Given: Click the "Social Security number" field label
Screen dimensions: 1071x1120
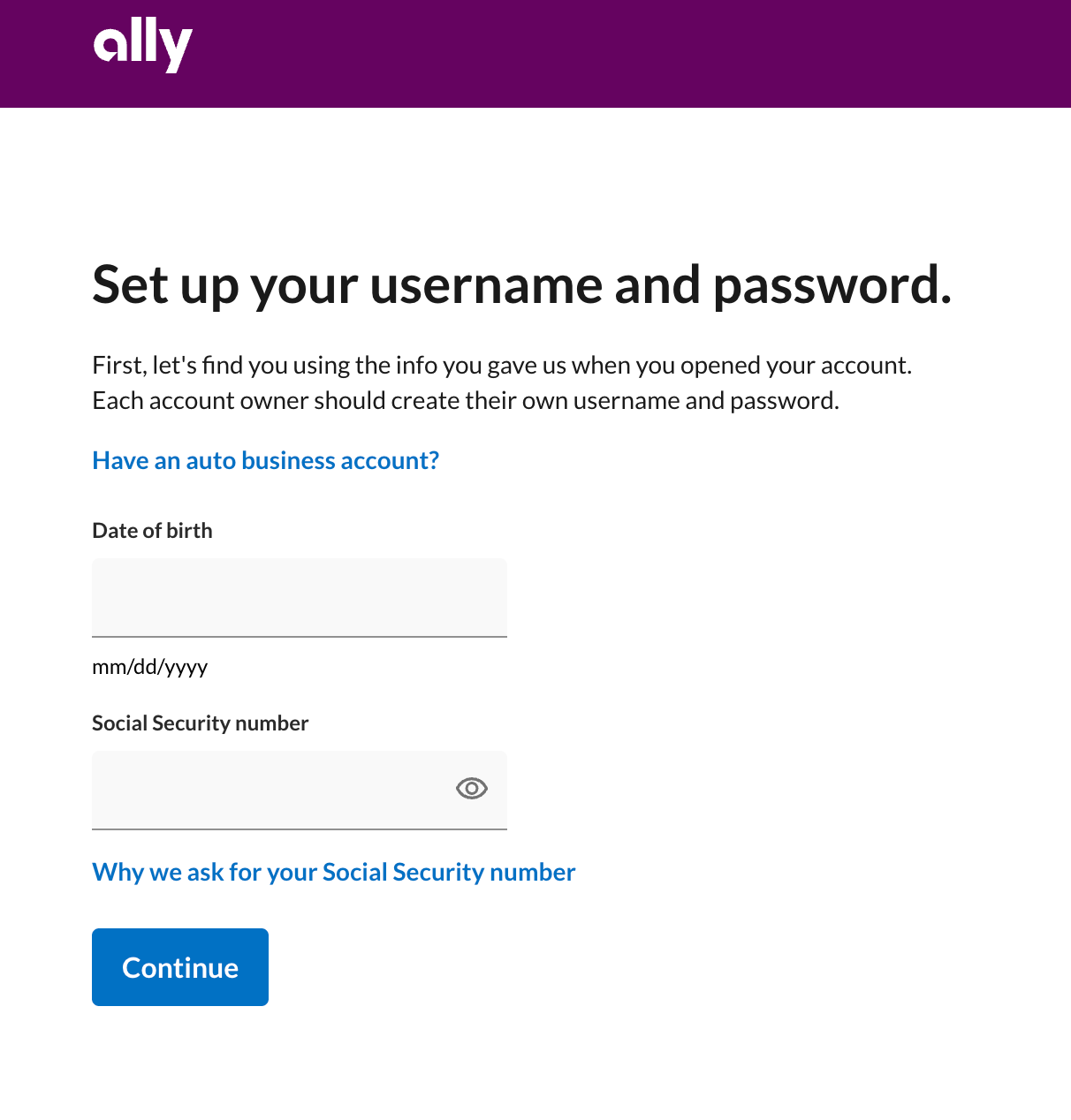Looking at the screenshot, I should point(200,723).
